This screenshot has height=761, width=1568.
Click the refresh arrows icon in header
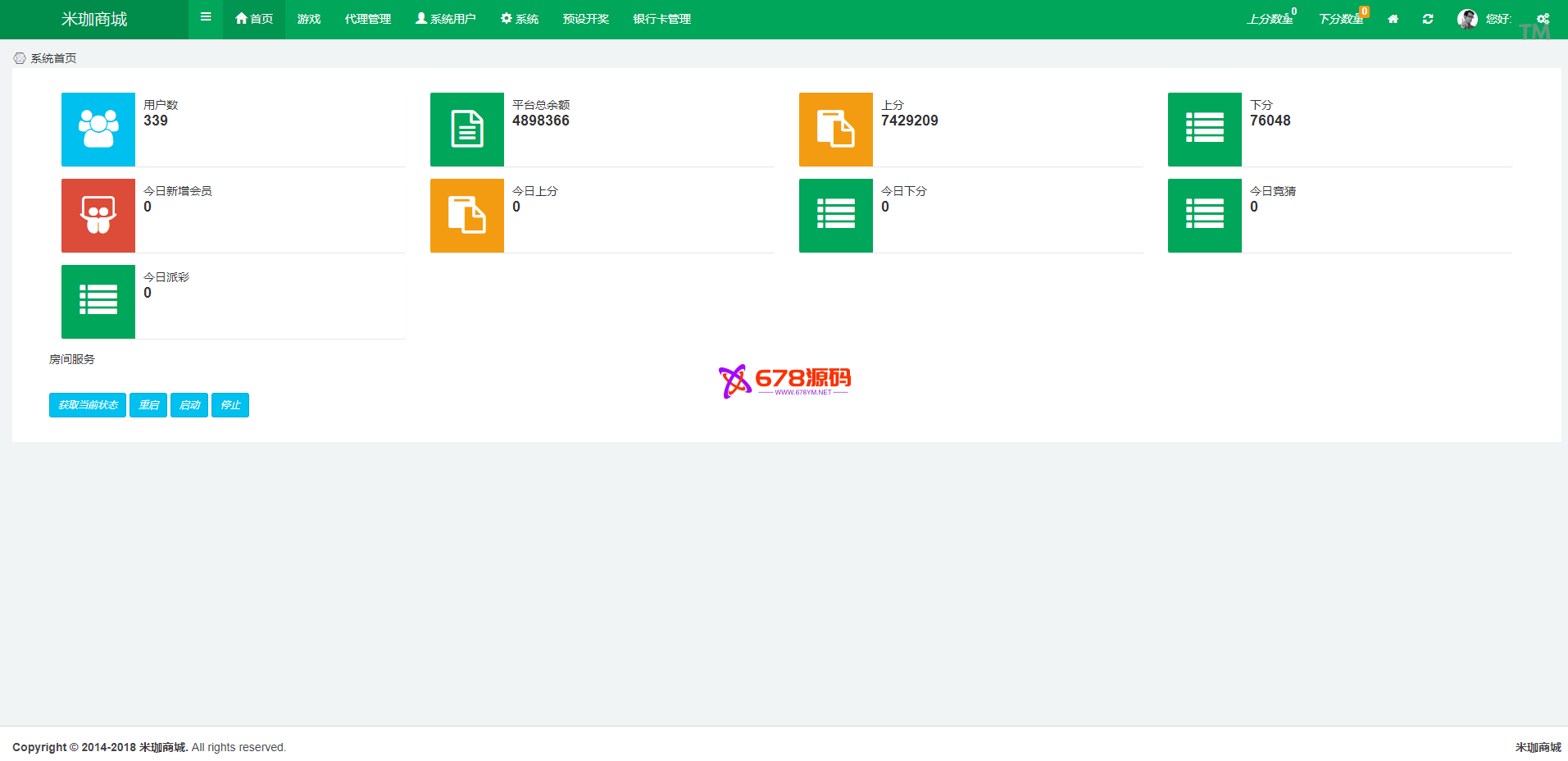[1428, 19]
